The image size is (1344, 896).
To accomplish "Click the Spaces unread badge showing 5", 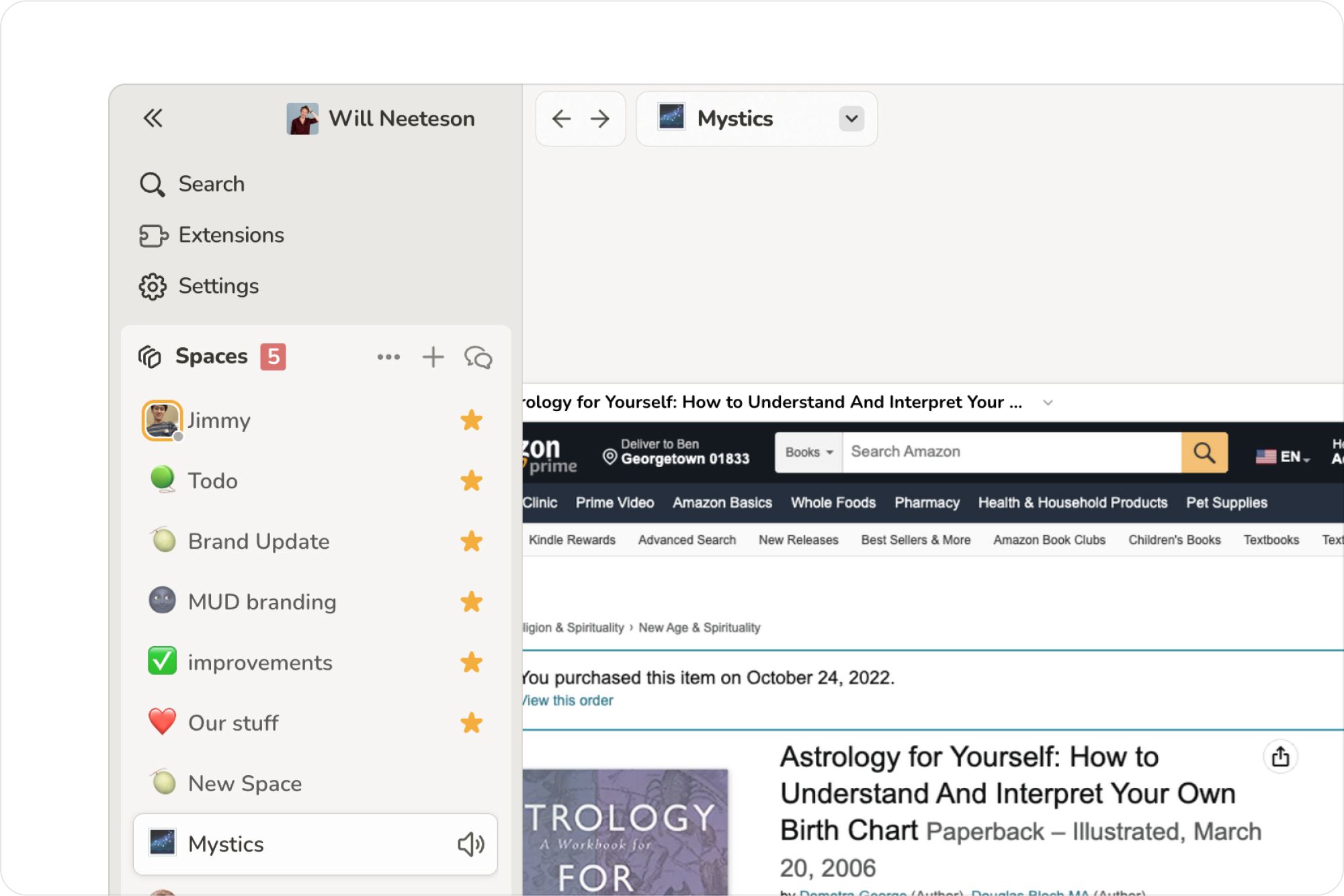I will (x=273, y=357).
